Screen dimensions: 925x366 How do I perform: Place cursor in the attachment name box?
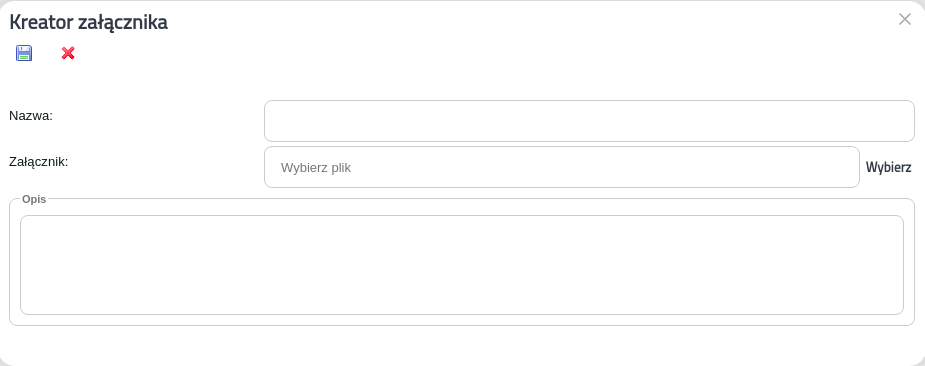(589, 121)
